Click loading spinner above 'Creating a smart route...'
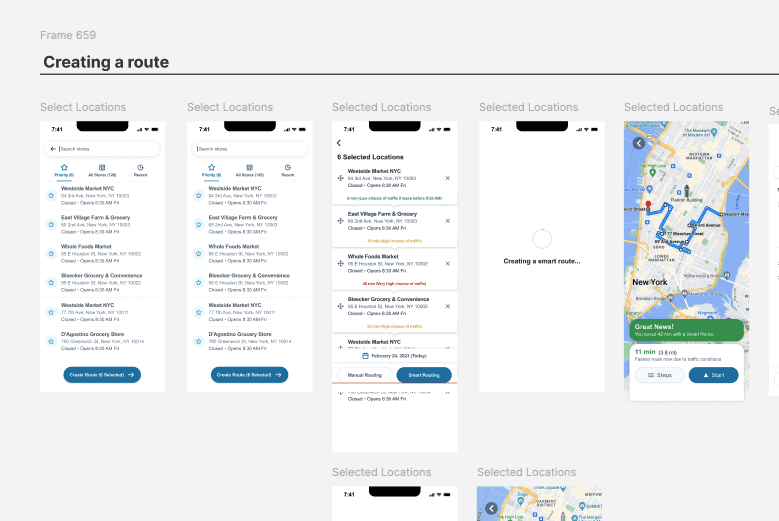 point(542,239)
